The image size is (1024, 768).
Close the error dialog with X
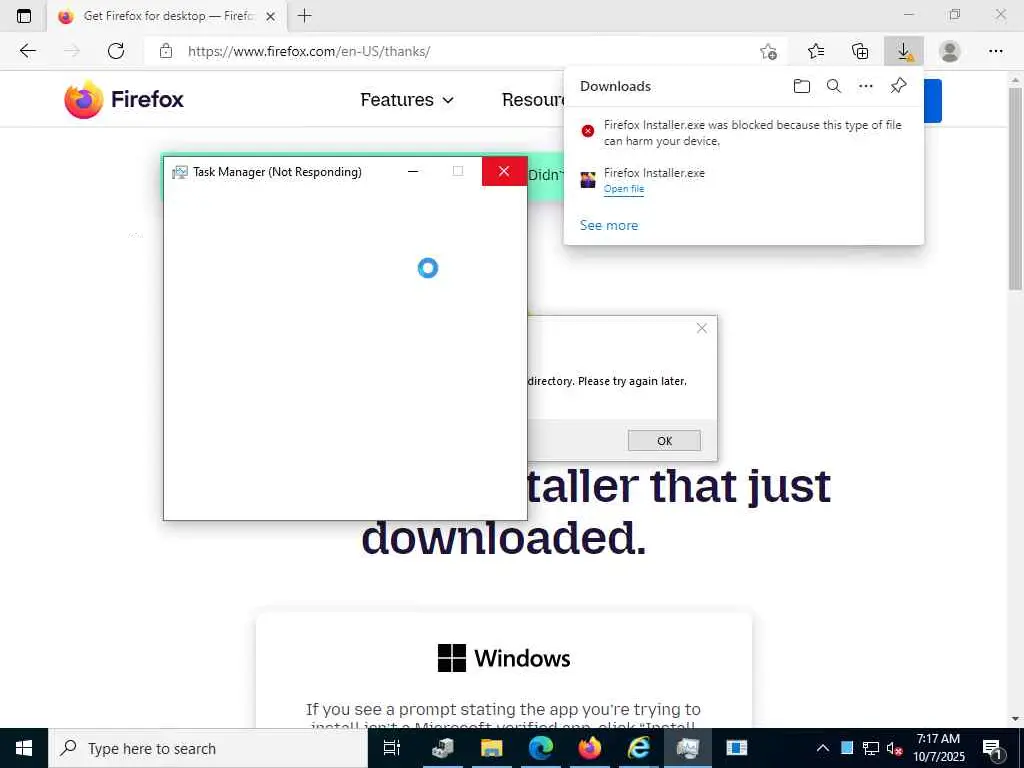click(x=701, y=328)
